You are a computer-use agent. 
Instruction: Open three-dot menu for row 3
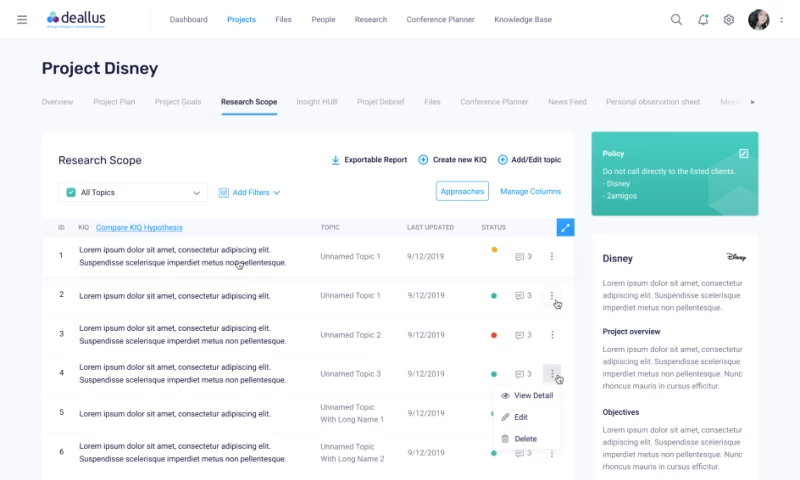[552, 334]
